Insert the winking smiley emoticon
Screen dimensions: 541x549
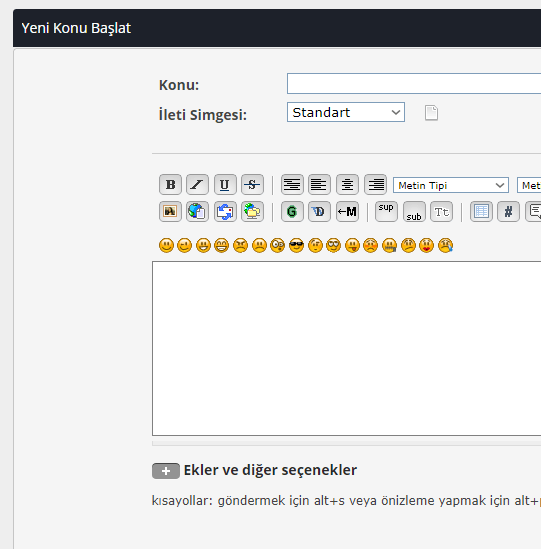[x=185, y=245]
